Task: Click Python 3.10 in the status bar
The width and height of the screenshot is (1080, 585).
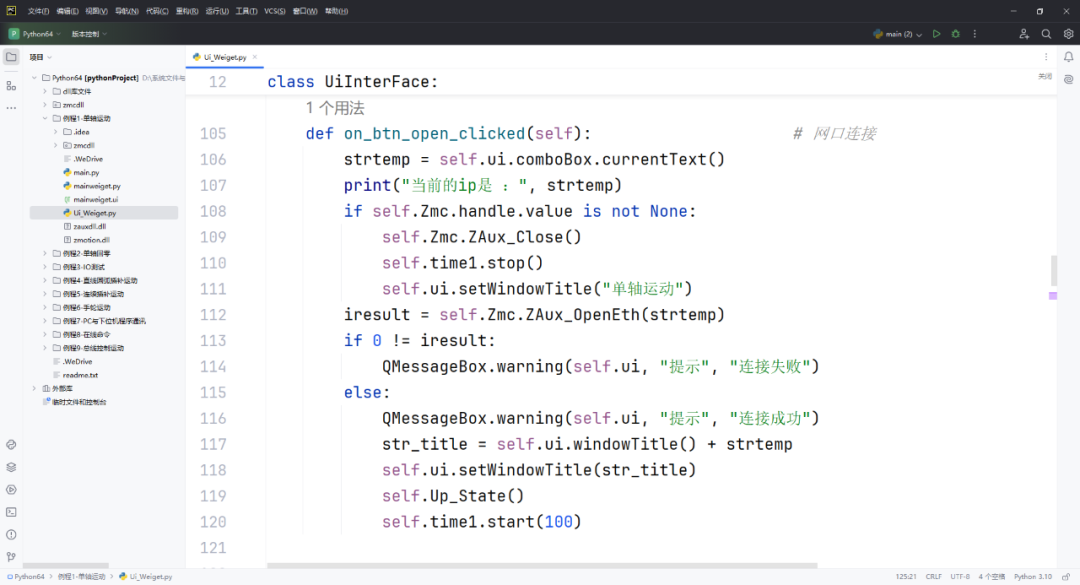Action: (x=1032, y=576)
